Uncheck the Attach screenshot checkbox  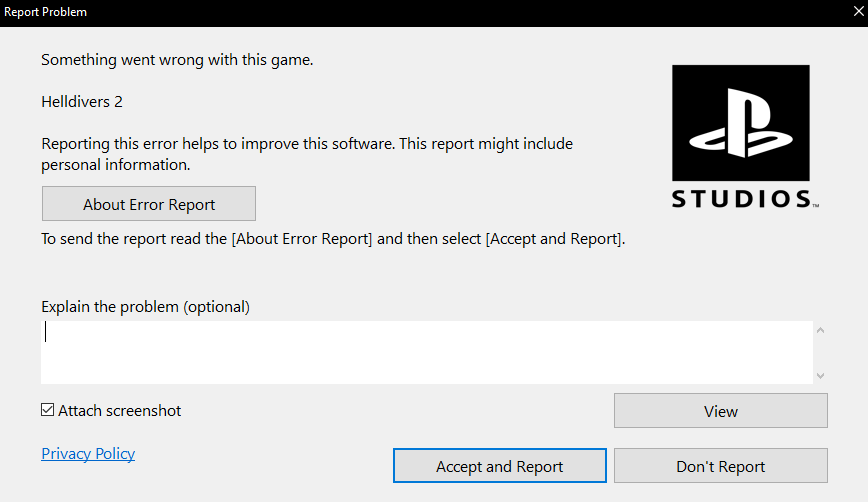pyautogui.click(x=48, y=410)
